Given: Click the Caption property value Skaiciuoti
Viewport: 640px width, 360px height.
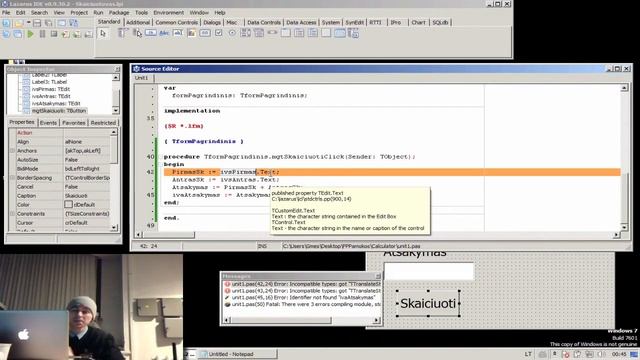Looking at the screenshot, I should (87, 196).
